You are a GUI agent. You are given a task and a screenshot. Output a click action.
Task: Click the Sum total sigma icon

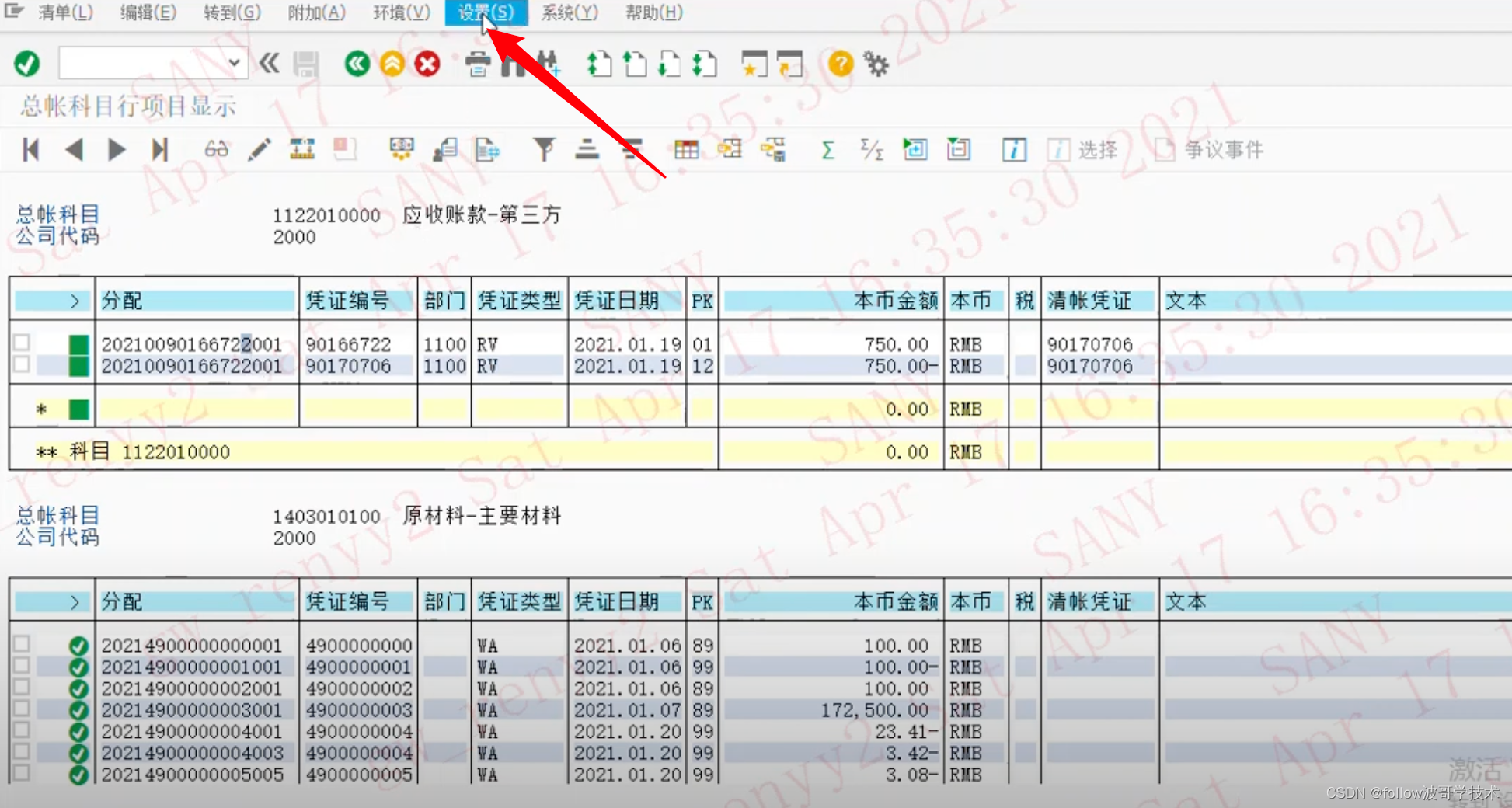click(x=828, y=149)
